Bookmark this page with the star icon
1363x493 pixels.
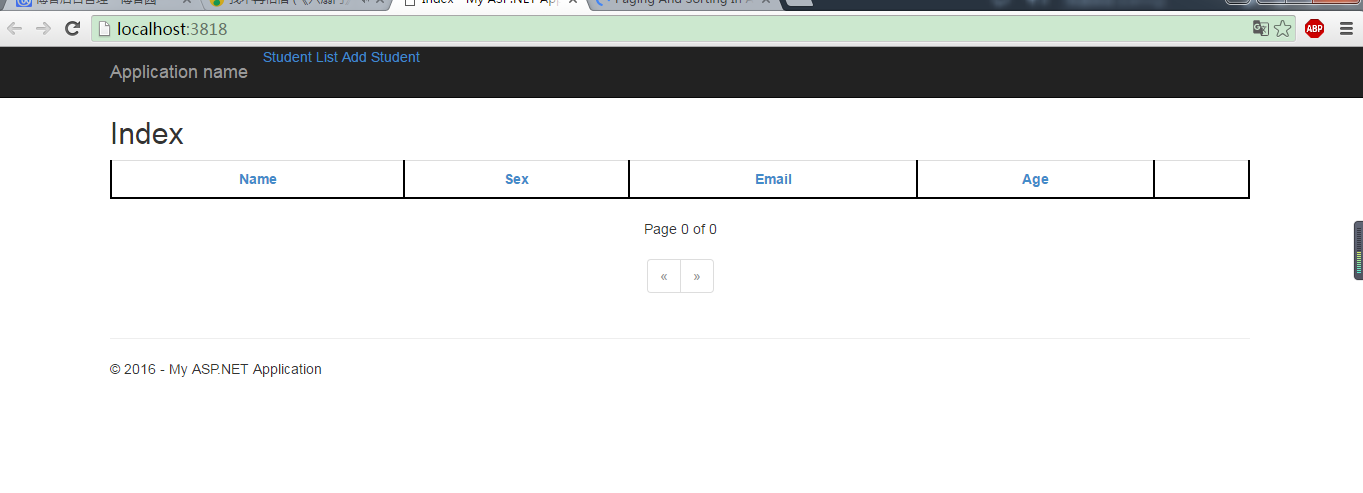click(1282, 29)
